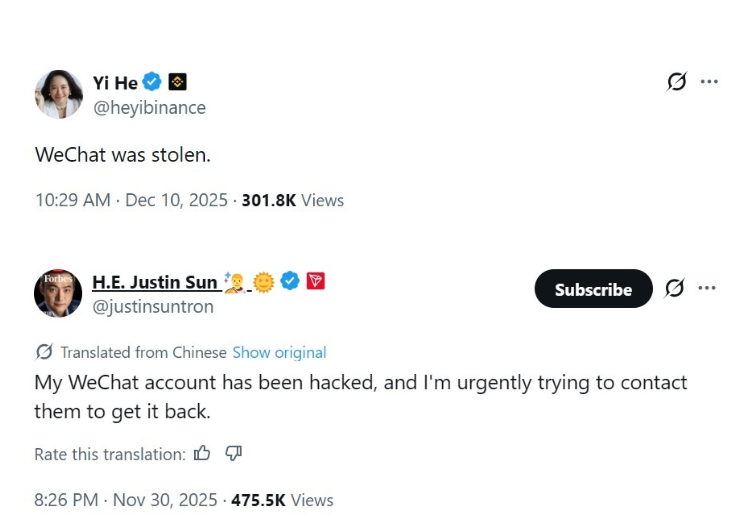The width and height of the screenshot is (732, 532).
Task: Click the Grok icon beside Subscribe
Action: pos(675,289)
